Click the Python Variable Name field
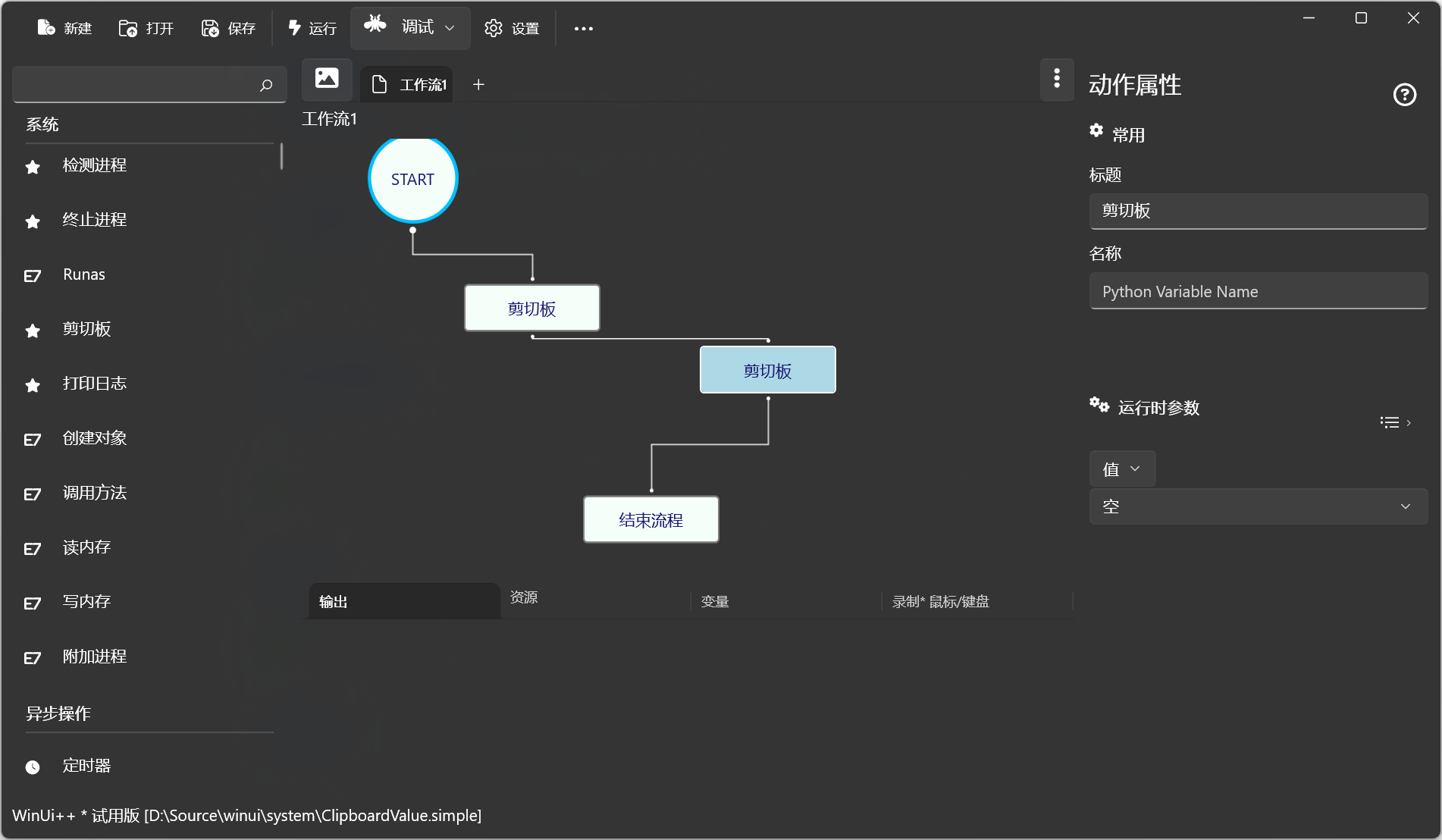Screen dimensions: 1442x840 [x=1258, y=292]
